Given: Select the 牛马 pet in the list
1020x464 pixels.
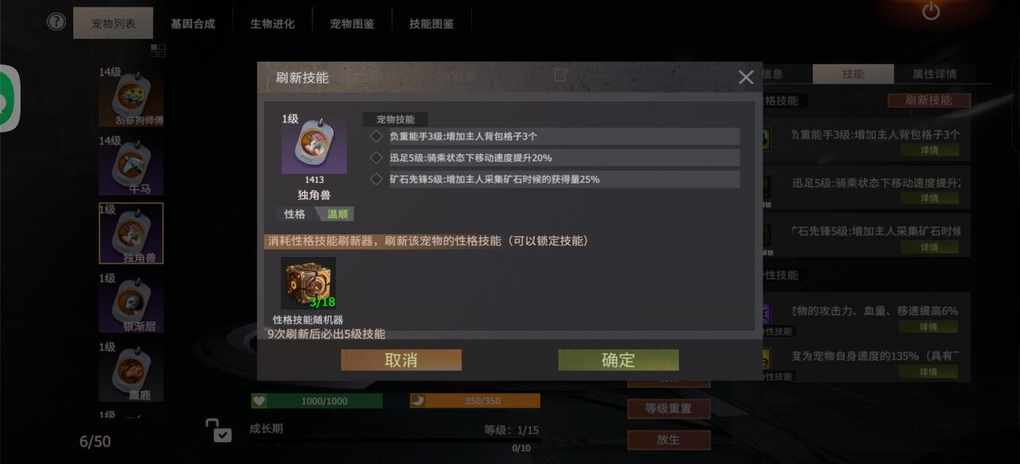Looking at the screenshot, I should coord(131,166).
